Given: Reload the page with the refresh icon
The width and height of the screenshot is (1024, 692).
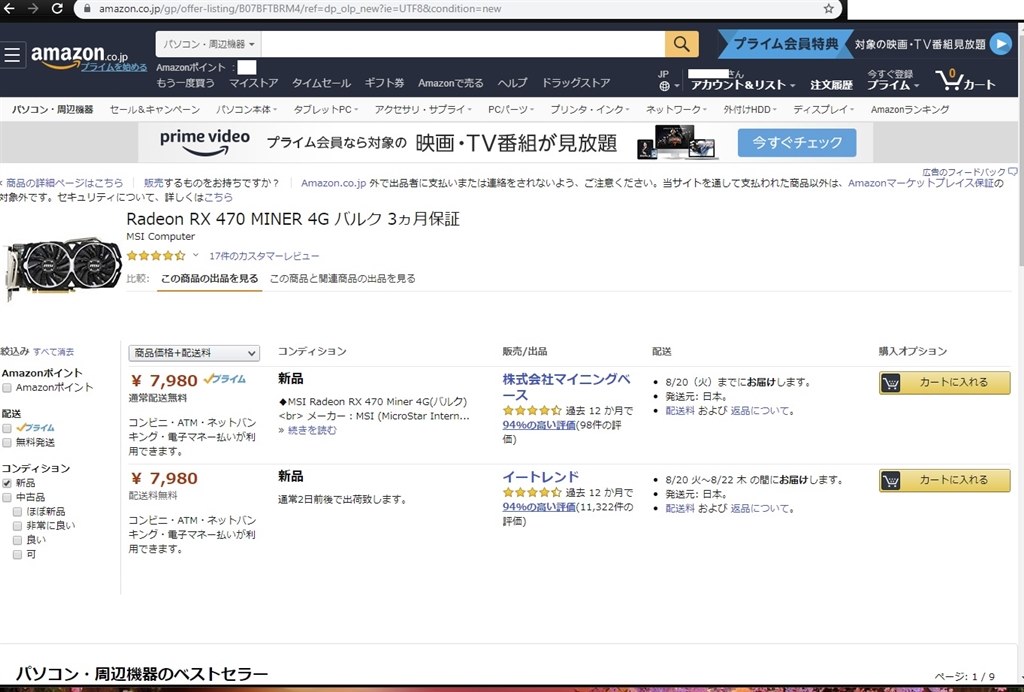Looking at the screenshot, I should [x=57, y=8].
